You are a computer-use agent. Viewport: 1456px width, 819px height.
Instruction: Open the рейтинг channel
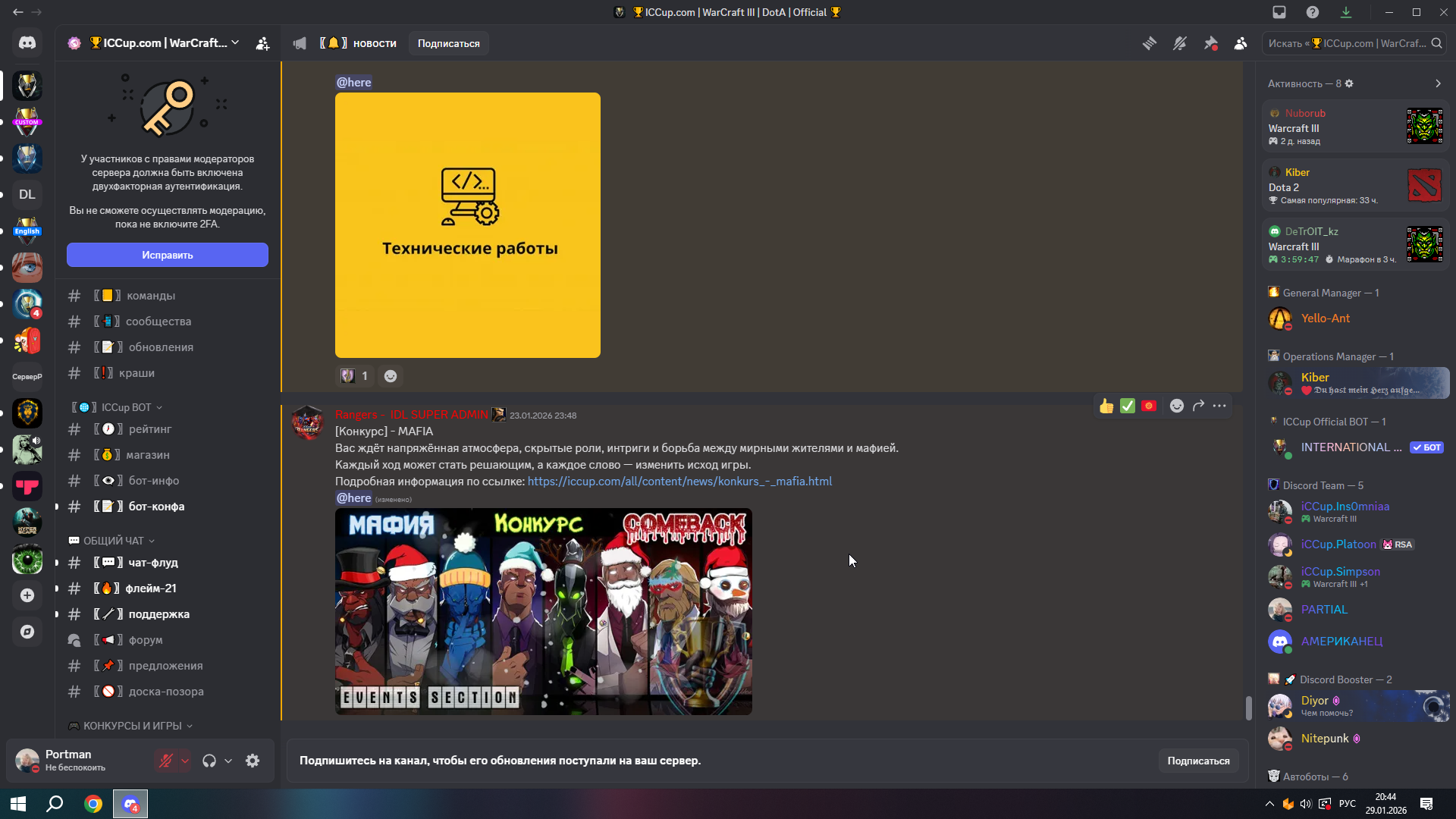(150, 429)
